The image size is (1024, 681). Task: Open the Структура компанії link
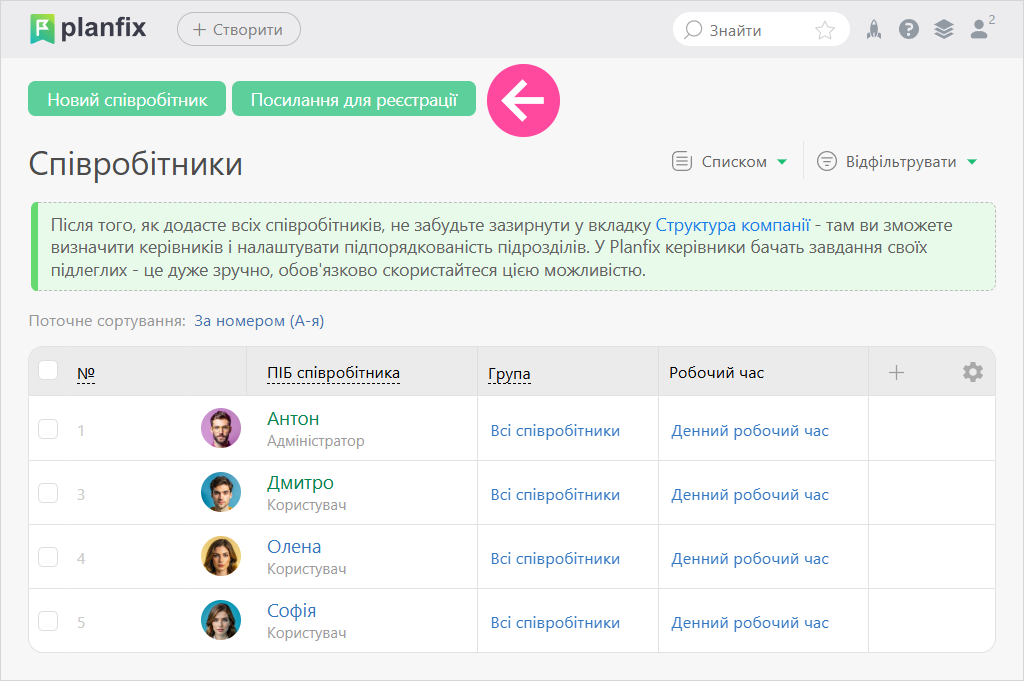732,224
